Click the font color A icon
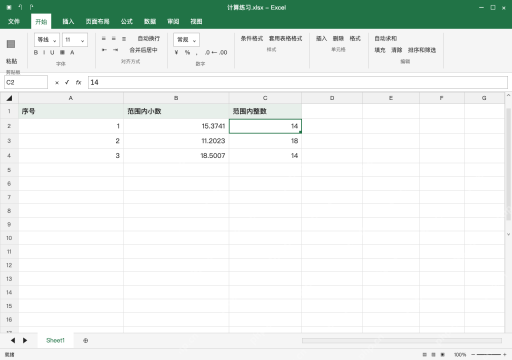The image size is (512, 360). [x=72, y=53]
